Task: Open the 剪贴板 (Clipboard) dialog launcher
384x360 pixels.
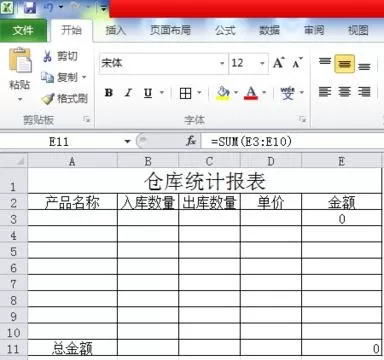Action: tap(87, 119)
